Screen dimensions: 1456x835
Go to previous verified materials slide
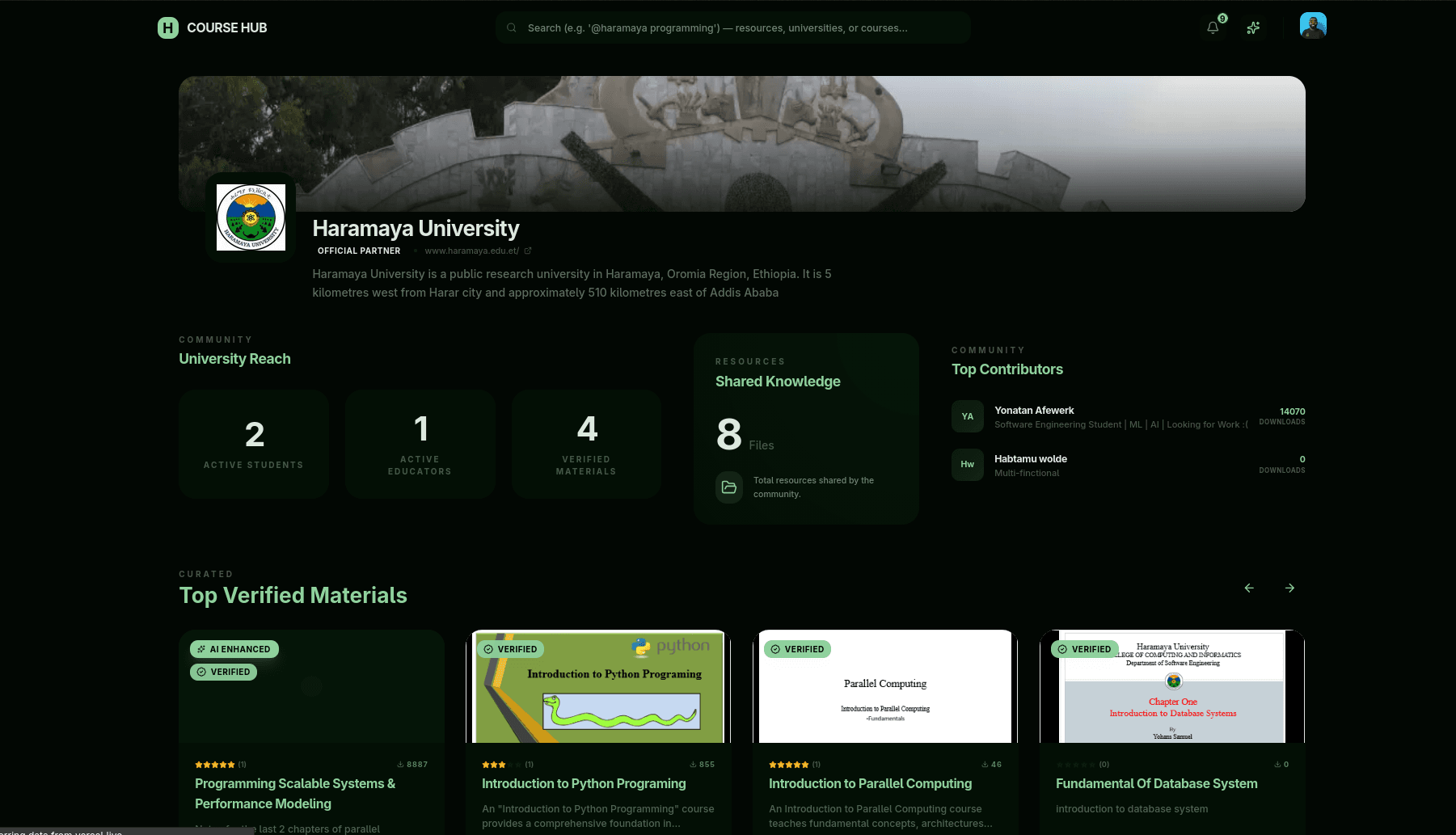click(1249, 588)
